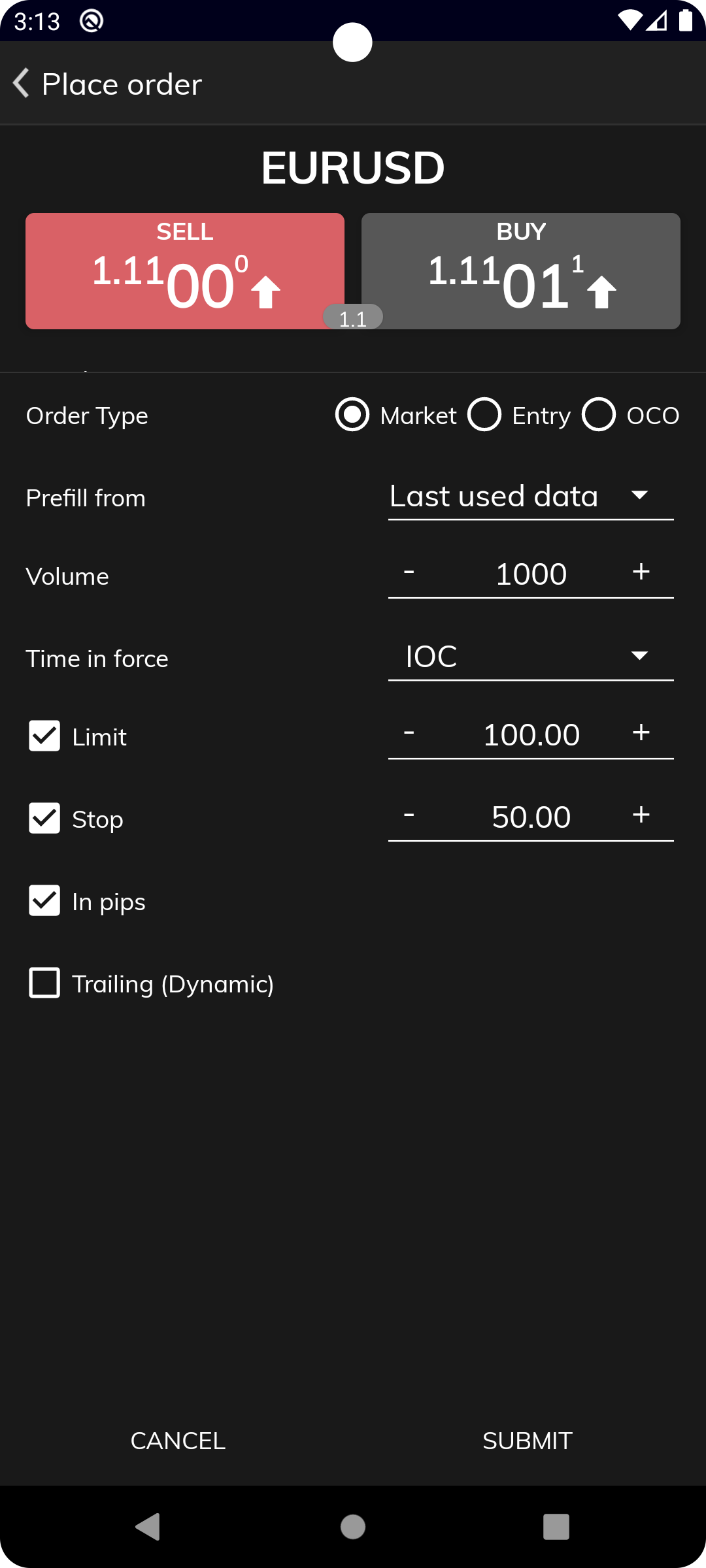Tap the Android back navigation triangle
Viewport: 706px width, 1568px height.
click(x=148, y=1527)
